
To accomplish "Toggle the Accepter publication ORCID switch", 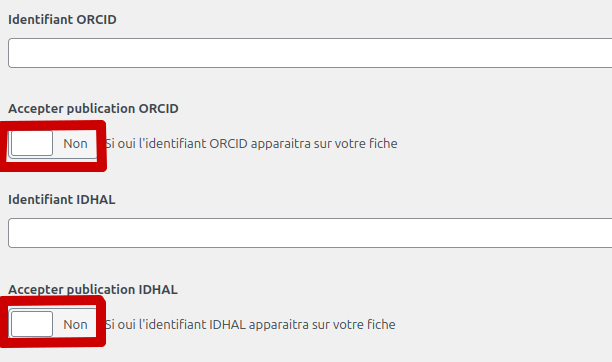I will pyautogui.click(x=52, y=144).
